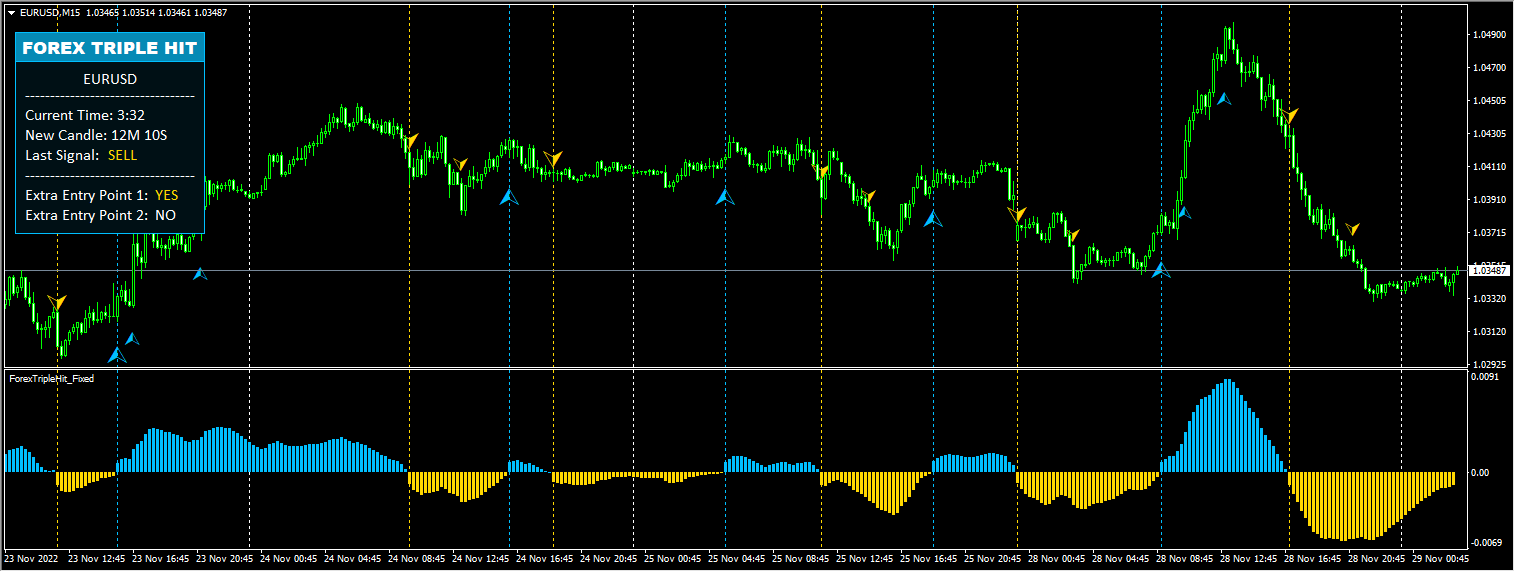Select the ForexTripleHit_Fixed indicator label

(51, 379)
